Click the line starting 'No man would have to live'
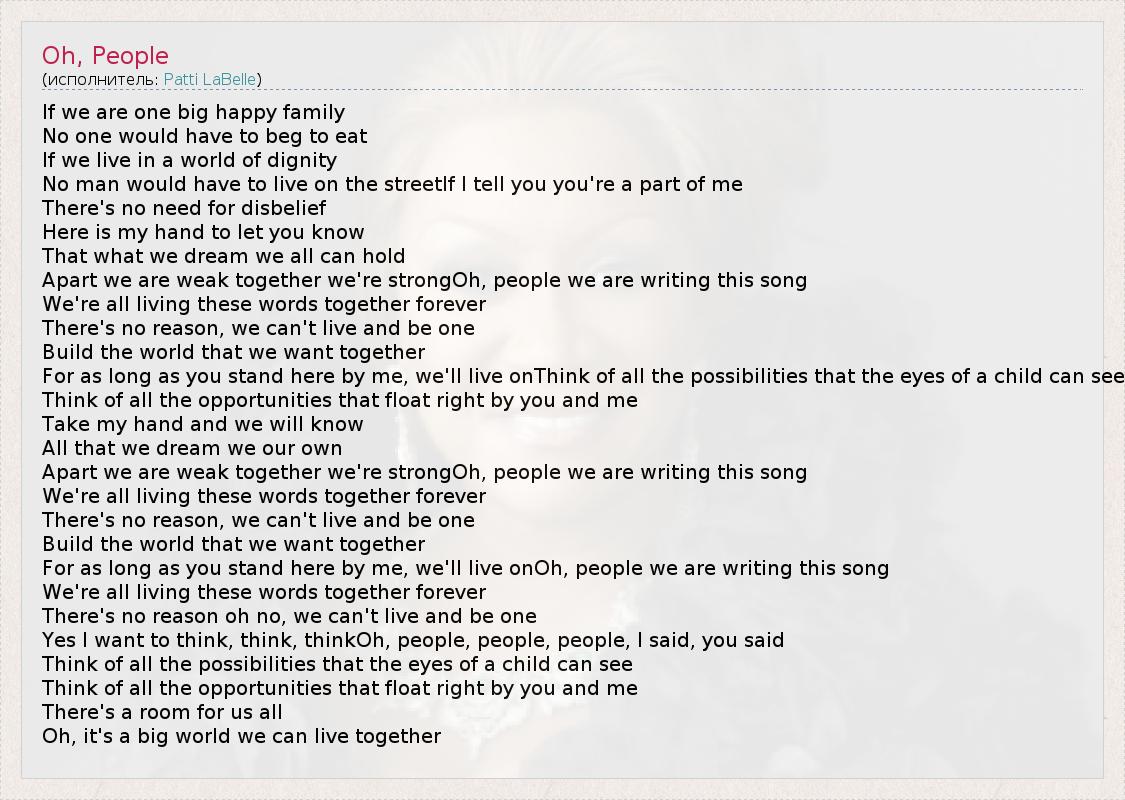The width and height of the screenshot is (1125, 800). 392,184
